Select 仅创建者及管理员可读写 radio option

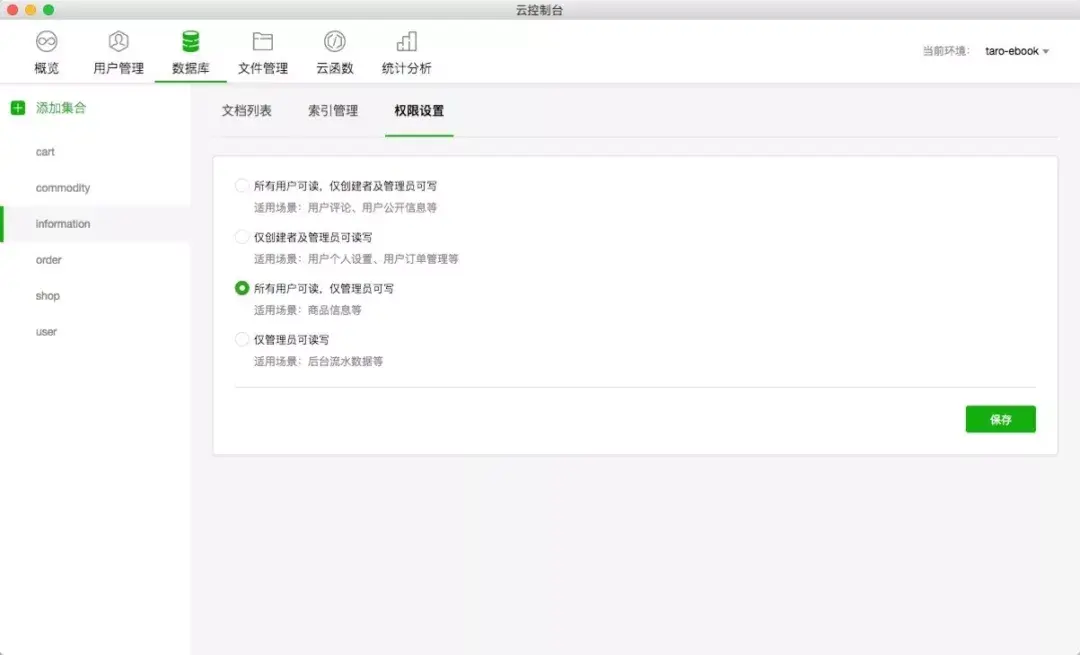point(242,237)
